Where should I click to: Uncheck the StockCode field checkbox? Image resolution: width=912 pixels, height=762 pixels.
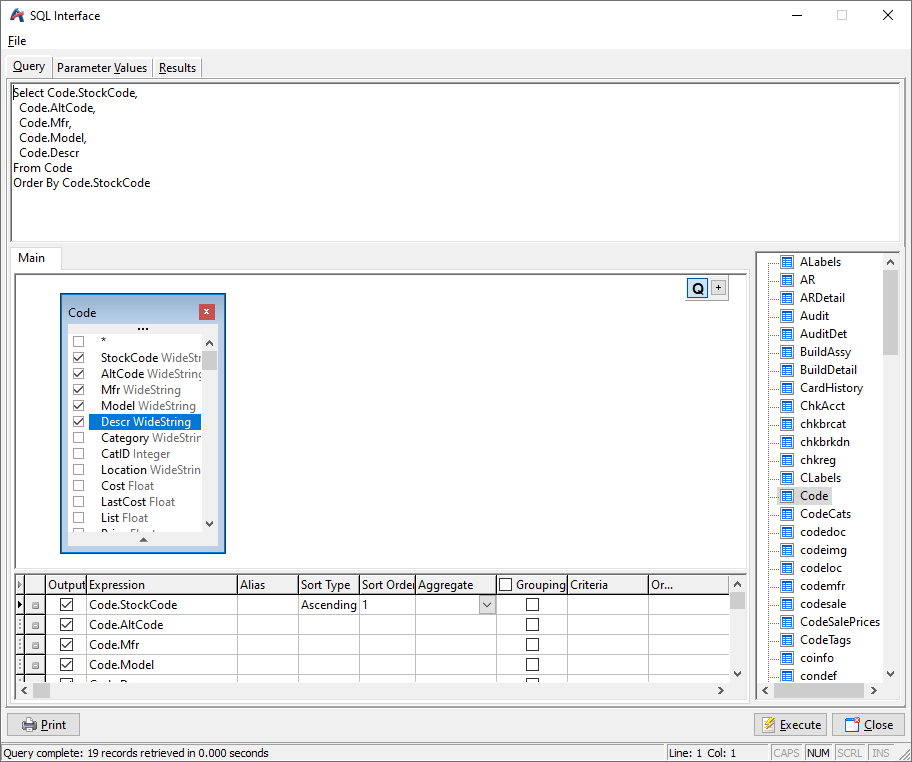(79, 358)
